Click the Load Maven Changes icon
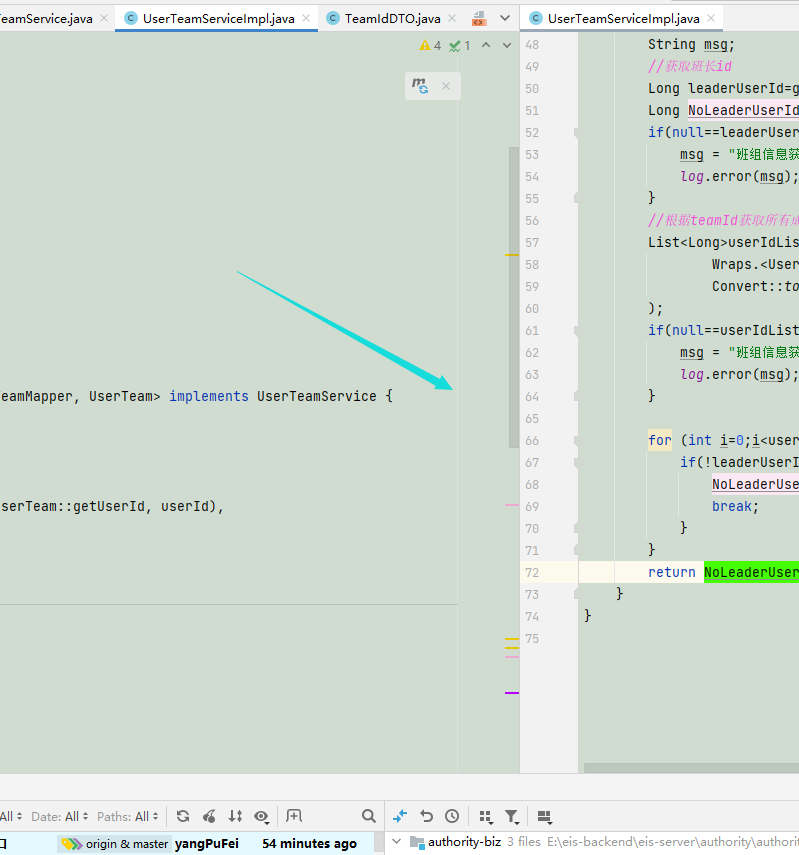Image resolution: width=799 pixels, height=855 pixels. pos(420,86)
